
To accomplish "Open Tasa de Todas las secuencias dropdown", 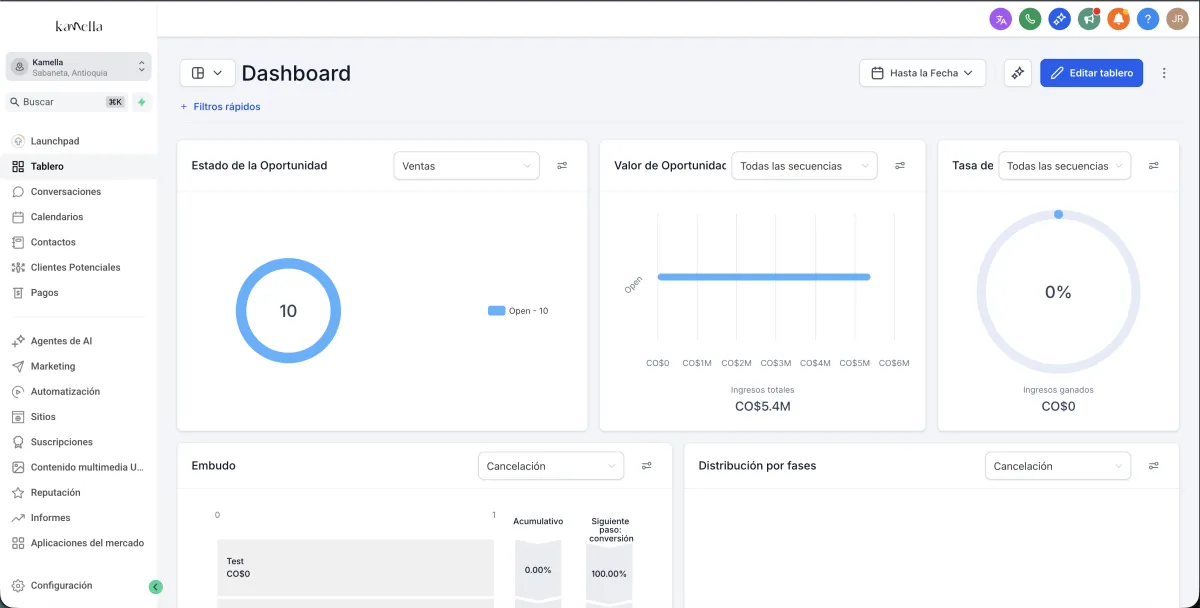I will (1064, 166).
